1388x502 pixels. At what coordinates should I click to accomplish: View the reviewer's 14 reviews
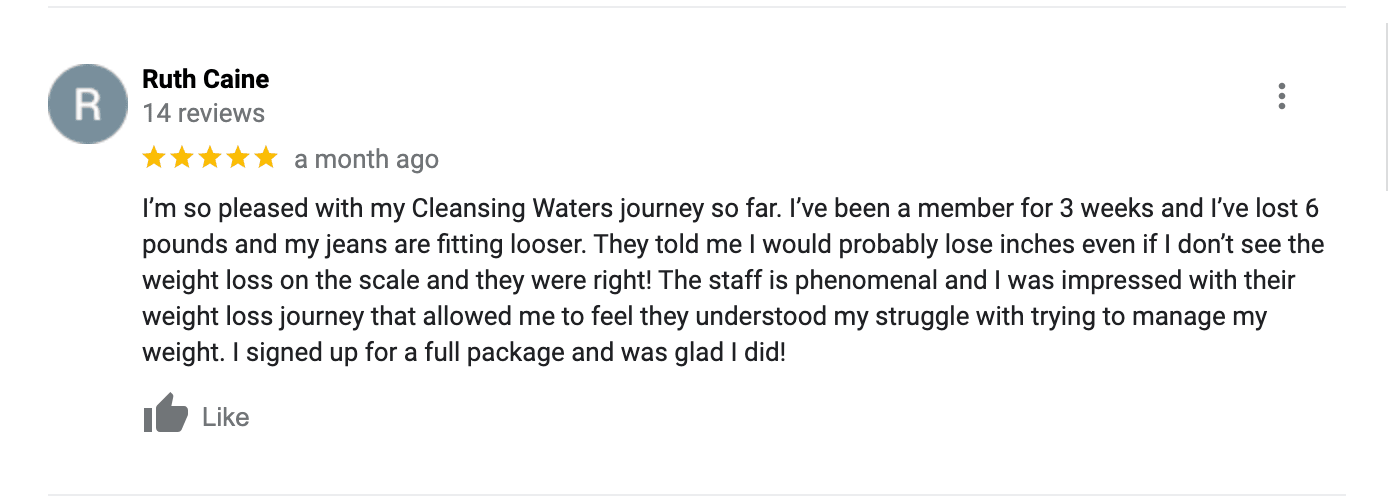(x=204, y=113)
